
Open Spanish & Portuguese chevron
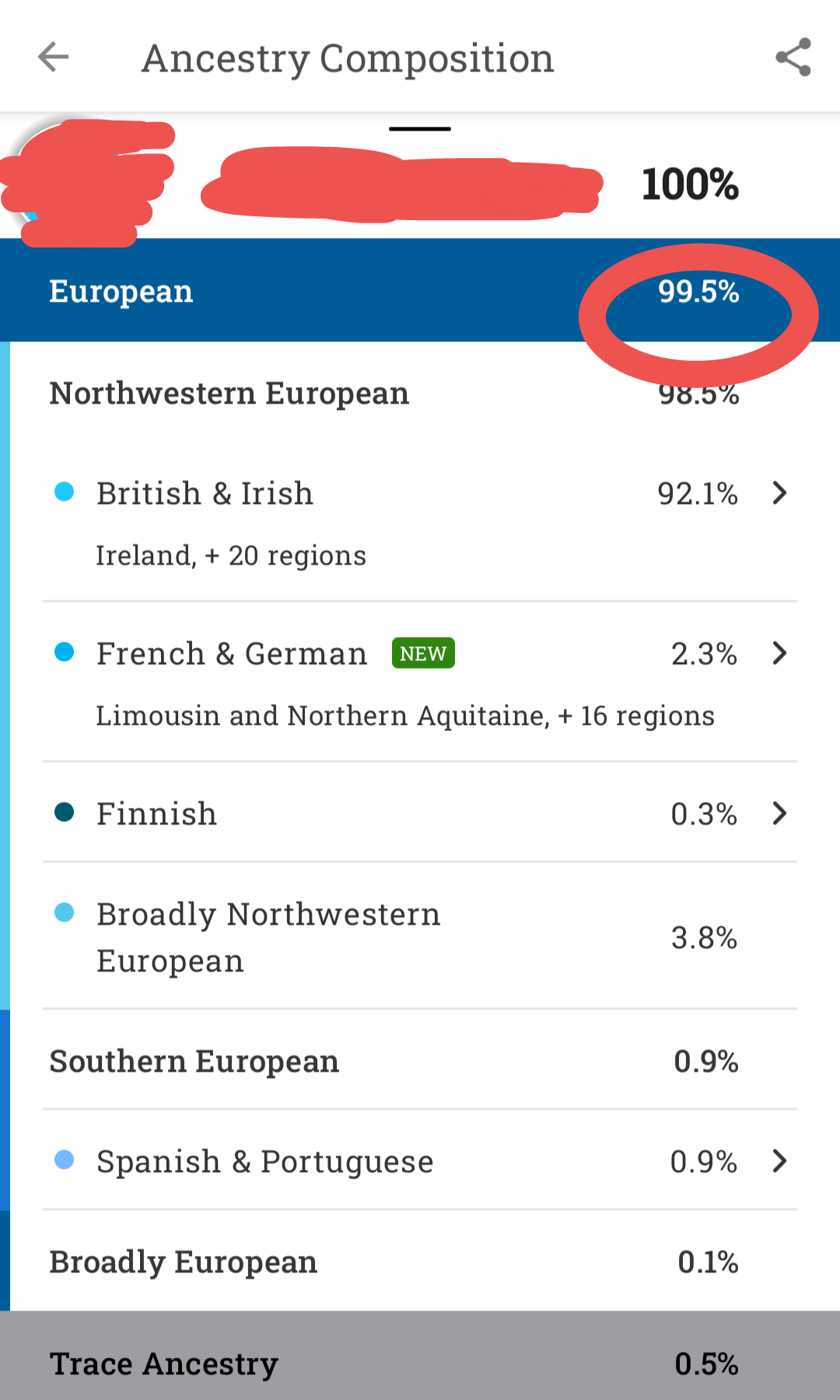click(x=779, y=1161)
